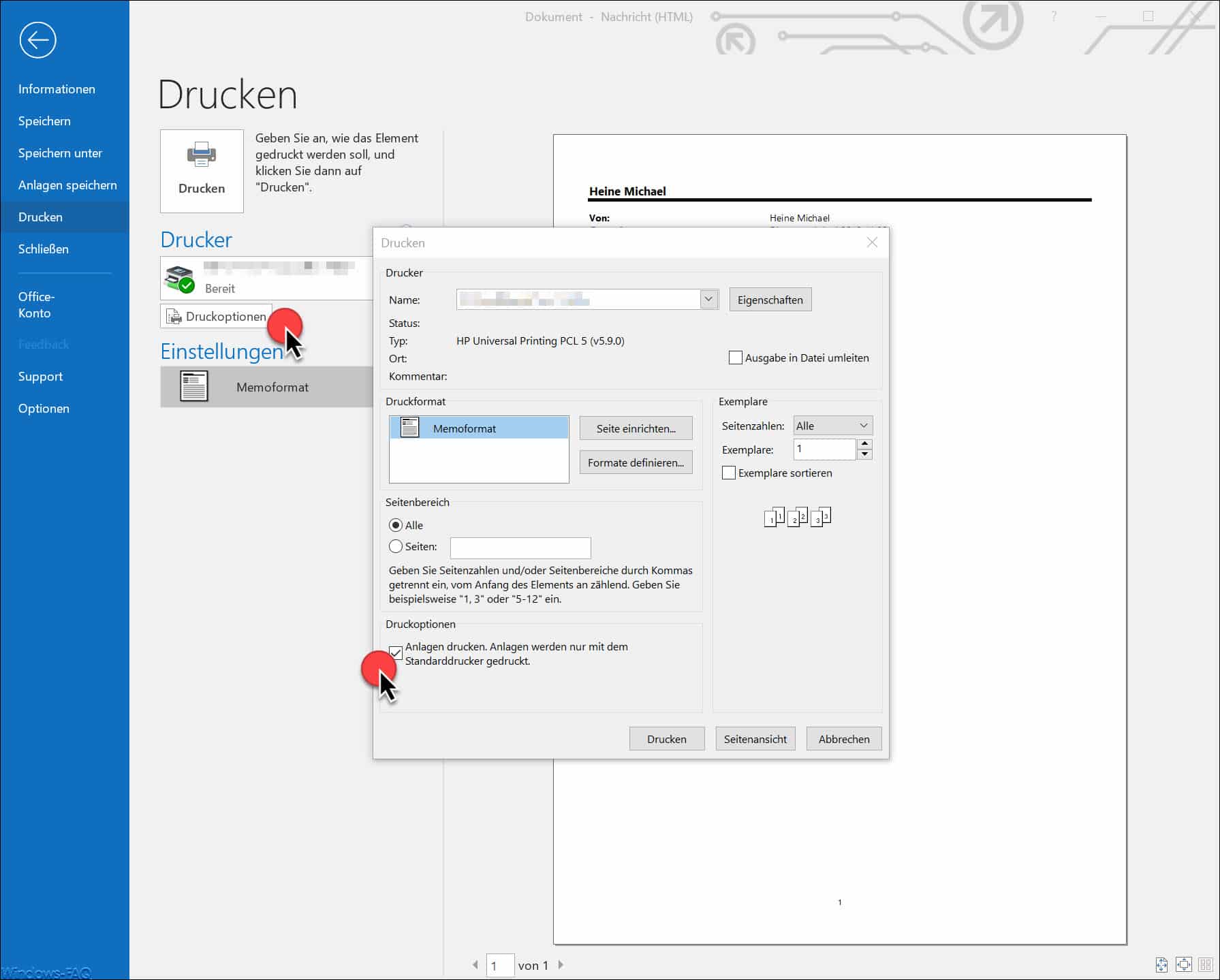Click the Seitenansicht button
This screenshot has height=980, width=1220.
pyautogui.click(x=755, y=739)
